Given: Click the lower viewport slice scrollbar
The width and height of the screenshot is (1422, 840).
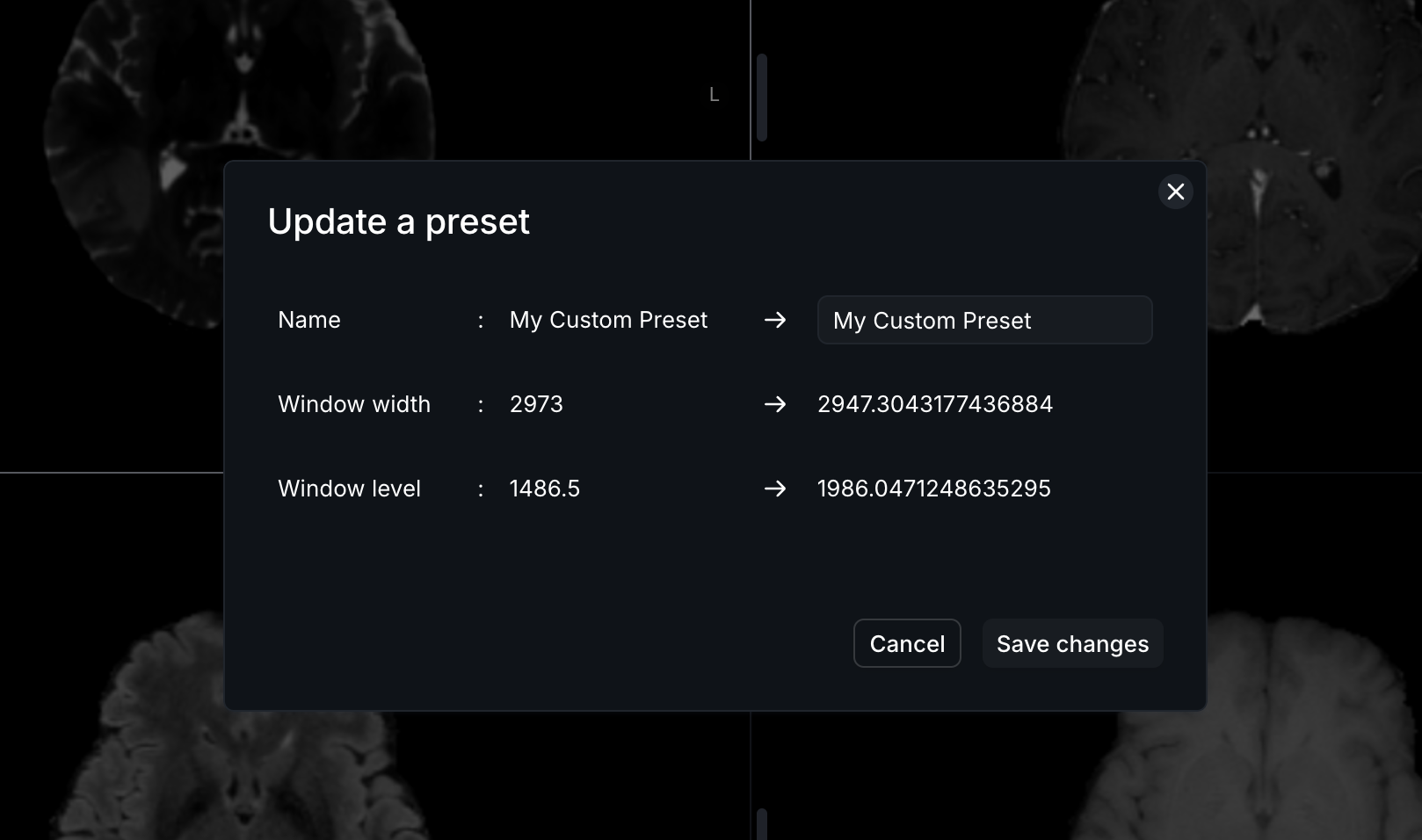Looking at the screenshot, I should [762, 824].
